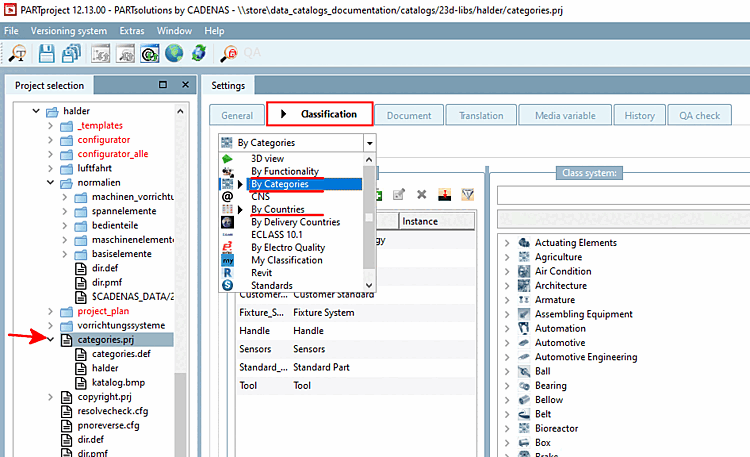Screen dimensions: 750x457
Task: Click the grey X delete icon in class toolbar
Action: coord(421,194)
